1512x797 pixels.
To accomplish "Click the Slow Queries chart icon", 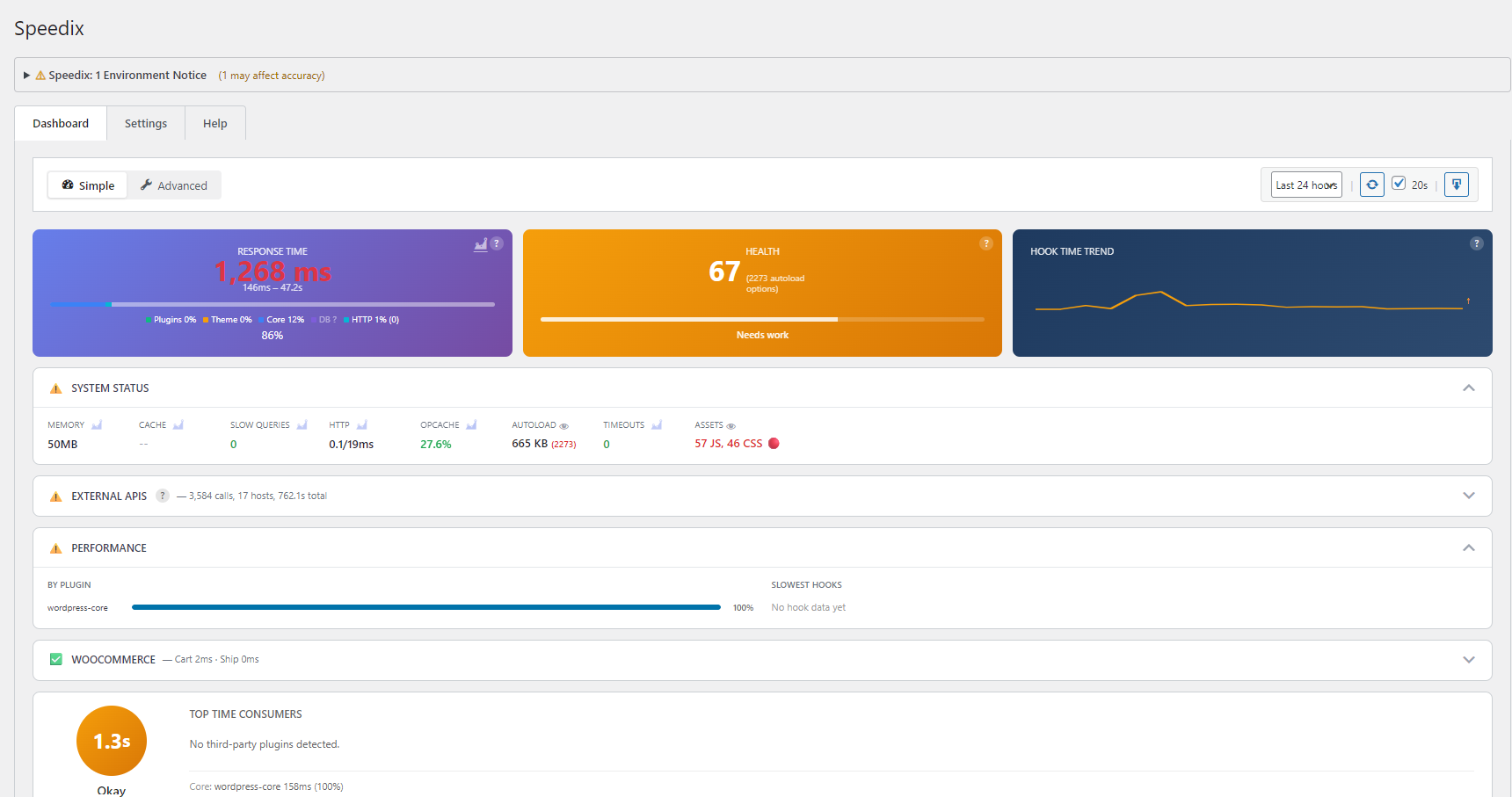I will point(302,424).
